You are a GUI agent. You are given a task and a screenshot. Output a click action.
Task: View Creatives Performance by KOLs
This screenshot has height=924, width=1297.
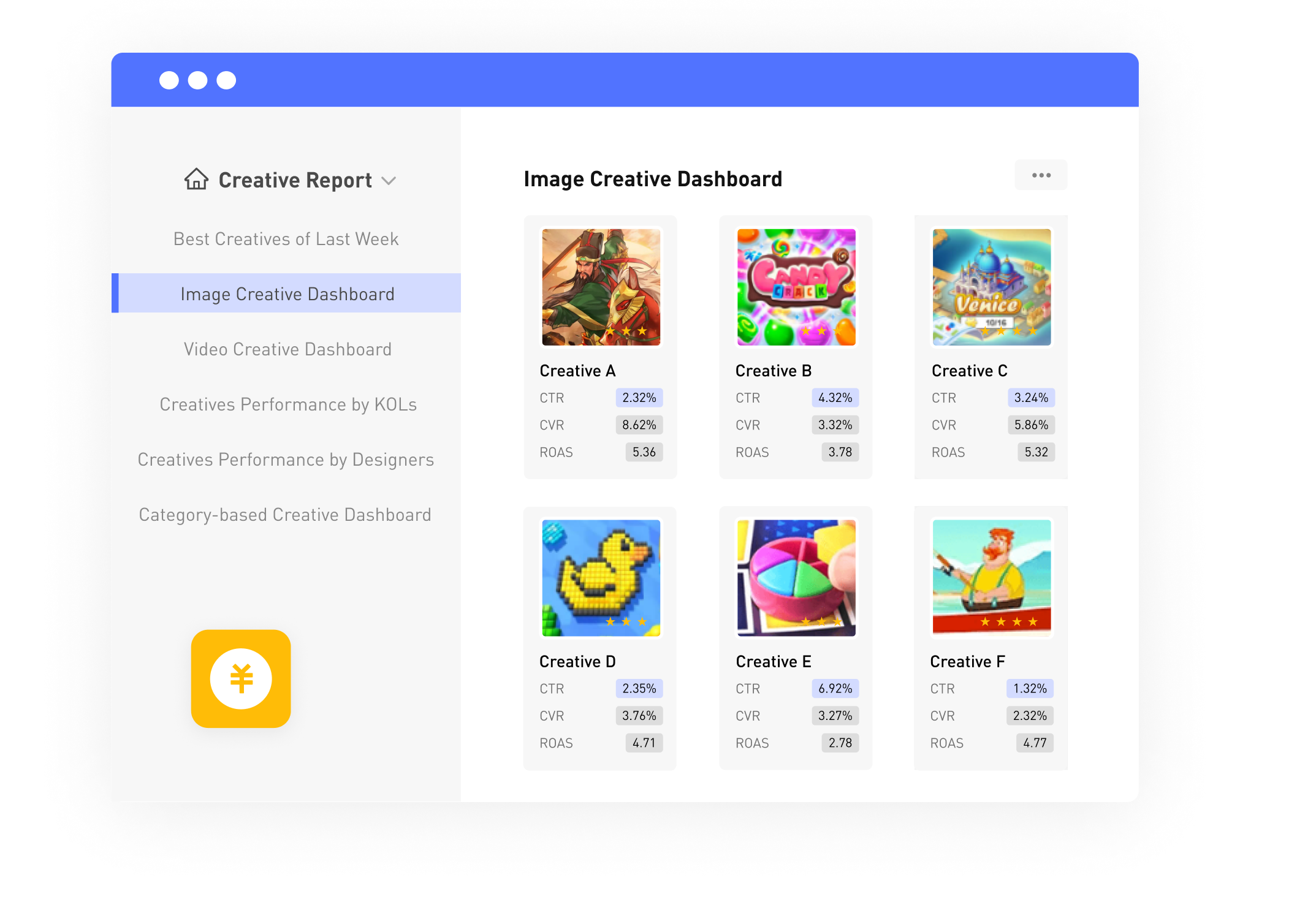click(287, 404)
